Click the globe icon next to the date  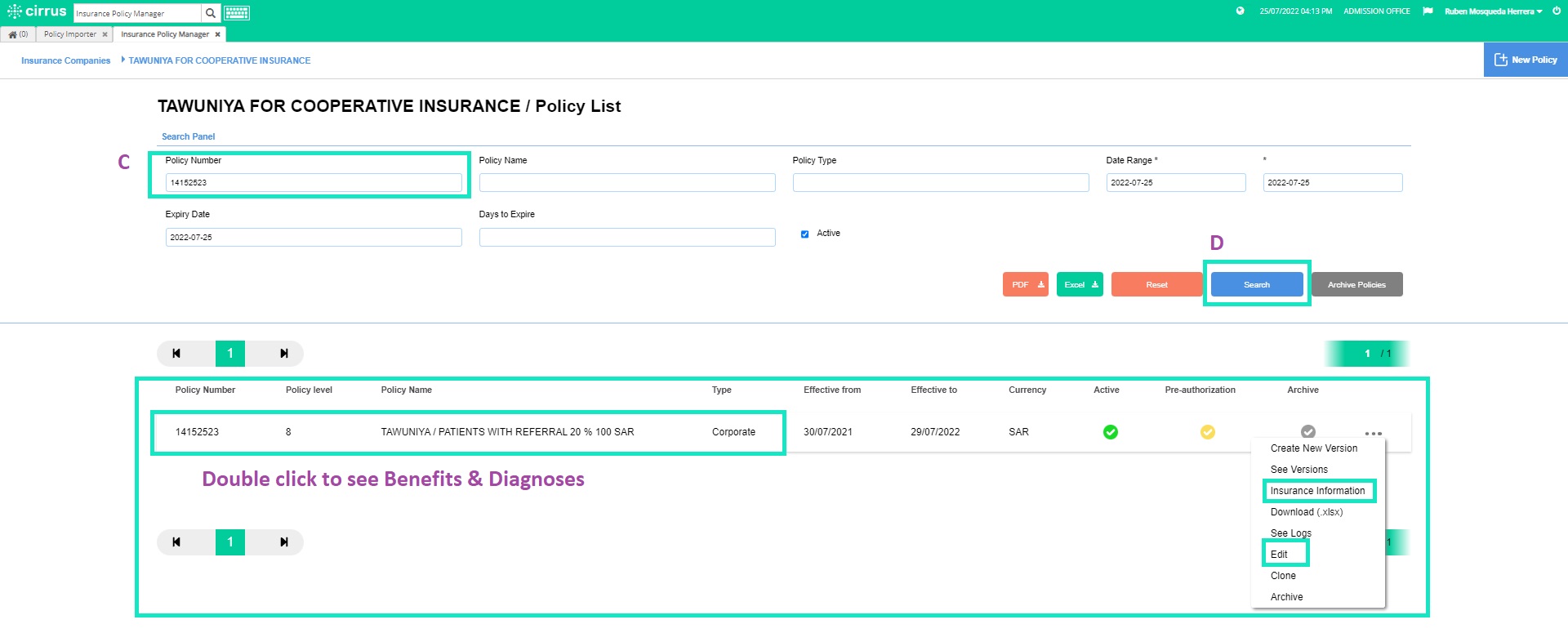point(1240,11)
